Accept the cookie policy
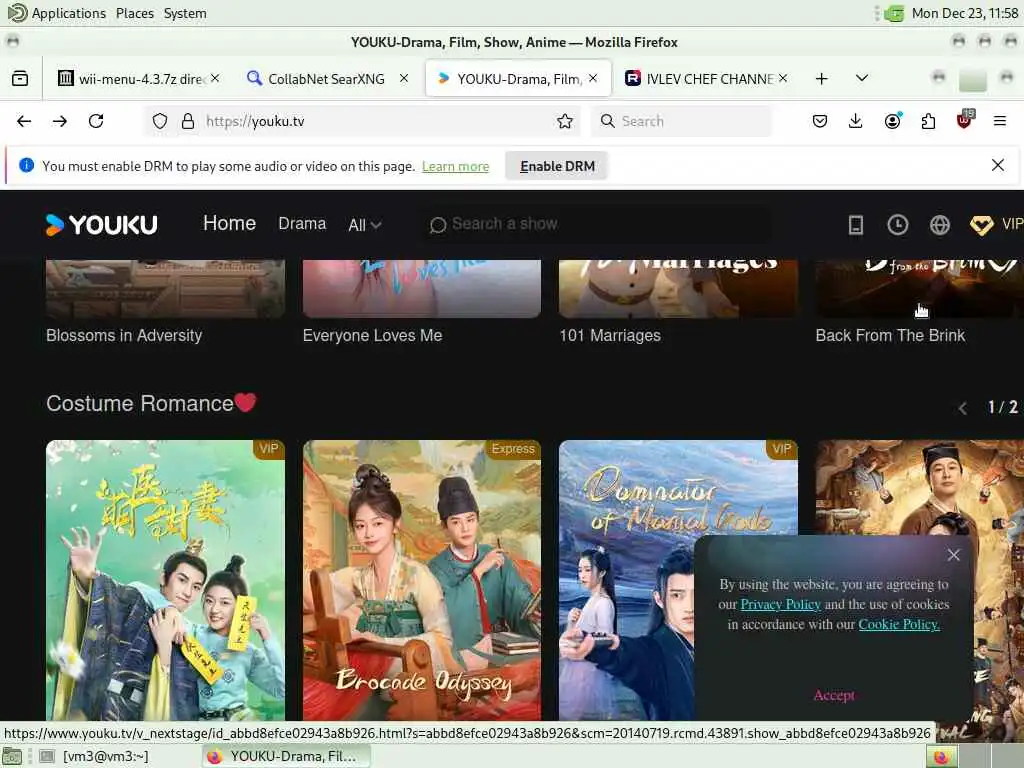Screen dimensions: 1024x768 point(833,695)
